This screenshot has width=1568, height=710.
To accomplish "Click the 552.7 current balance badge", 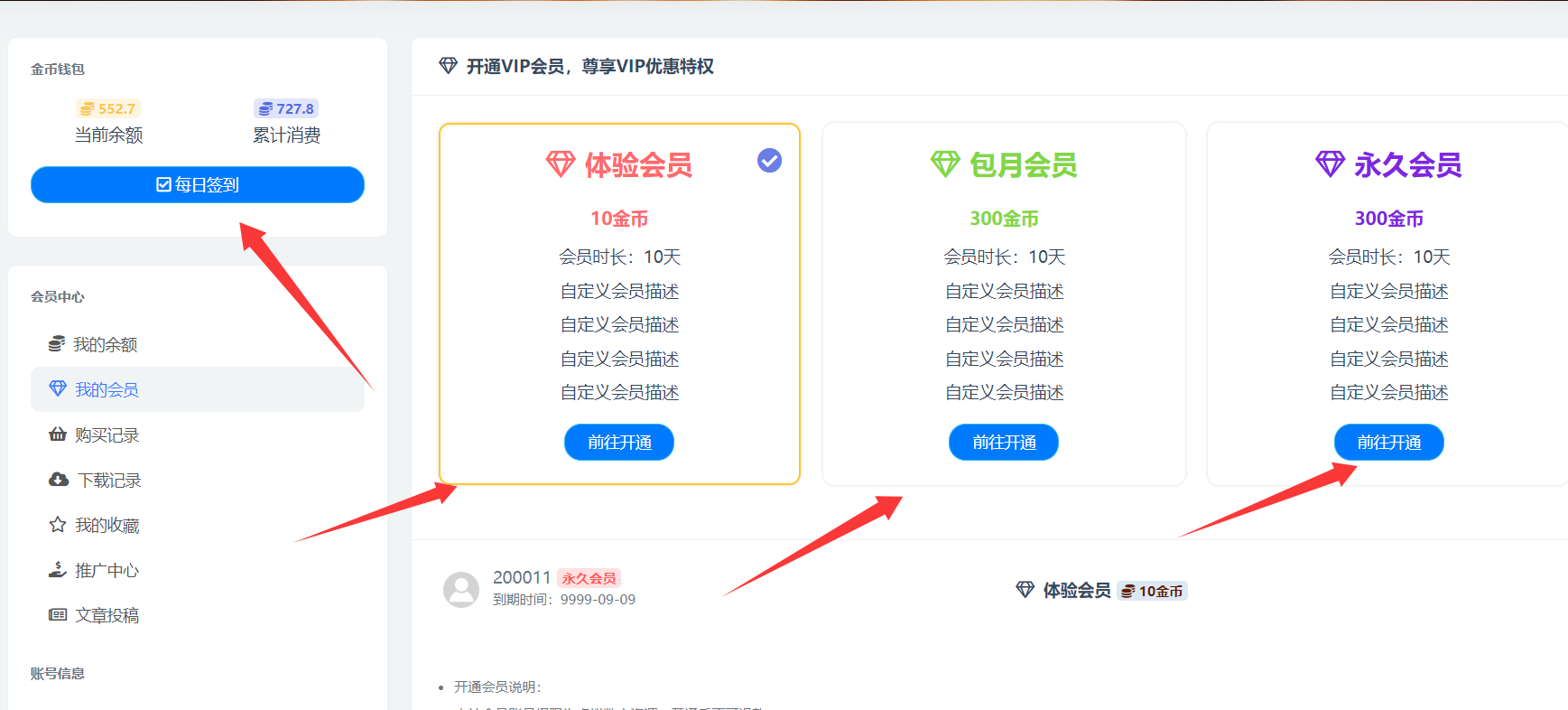I will tap(108, 108).
